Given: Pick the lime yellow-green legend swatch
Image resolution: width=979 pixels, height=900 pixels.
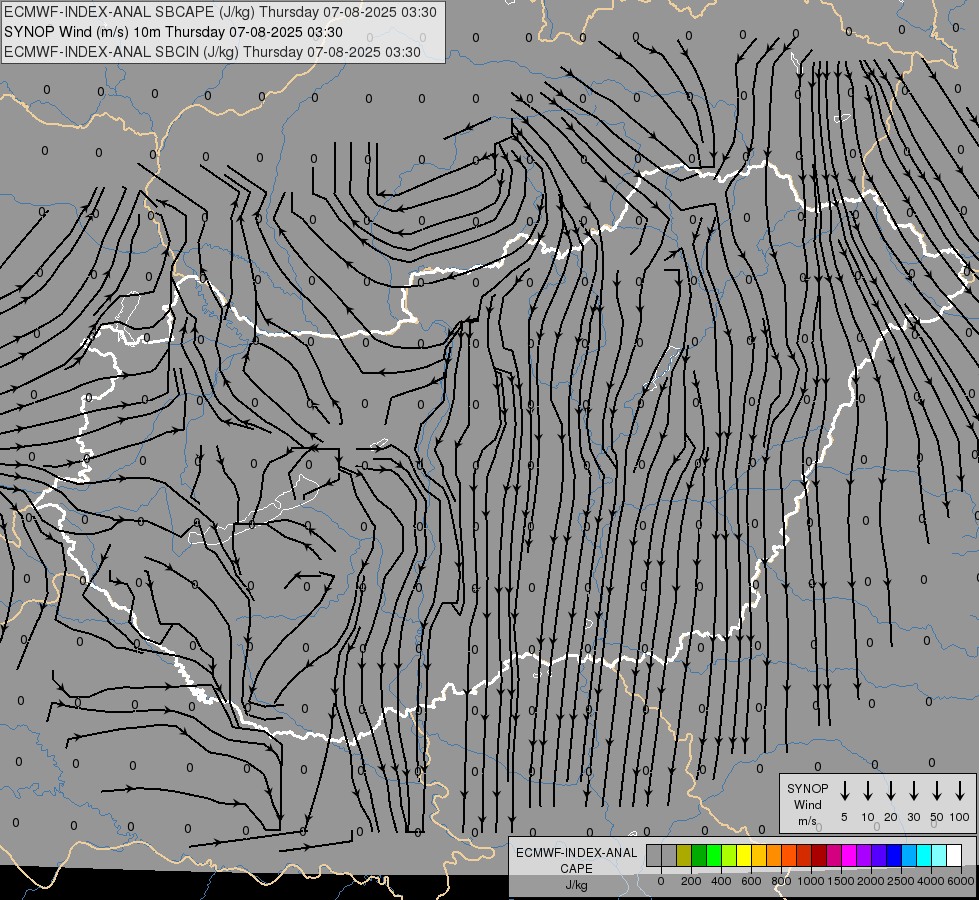Looking at the screenshot, I should [729, 855].
